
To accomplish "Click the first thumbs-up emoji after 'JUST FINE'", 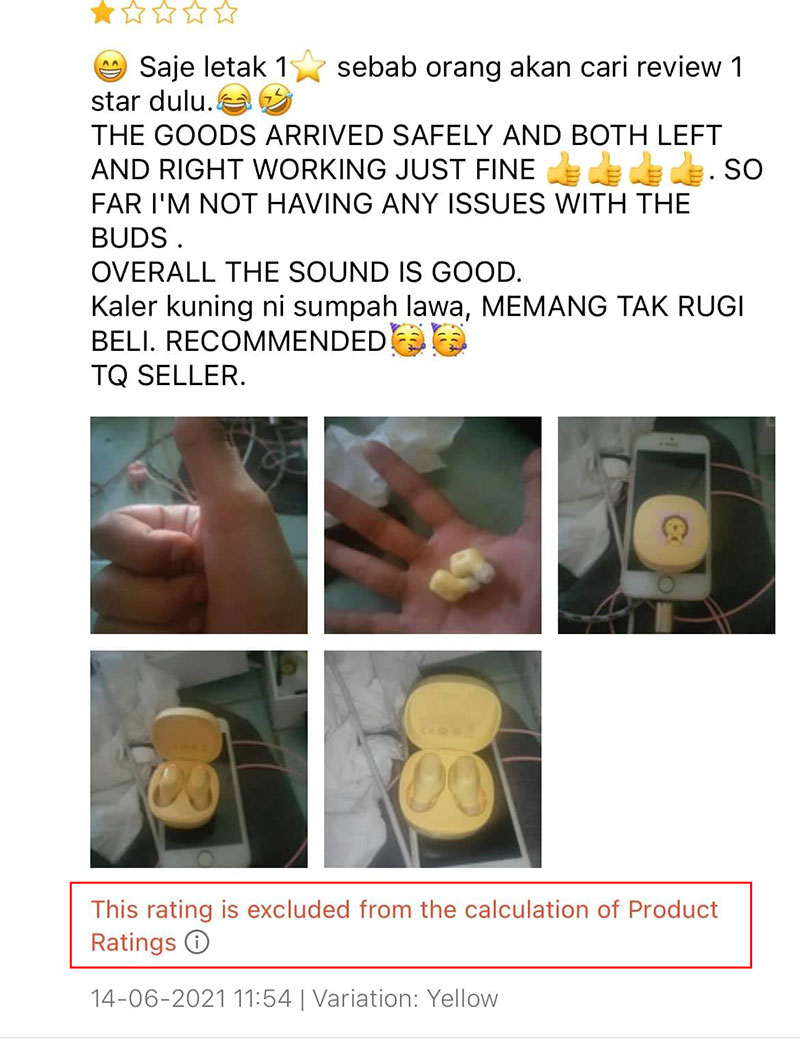I will pyautogui.click(x=565, y=170).
